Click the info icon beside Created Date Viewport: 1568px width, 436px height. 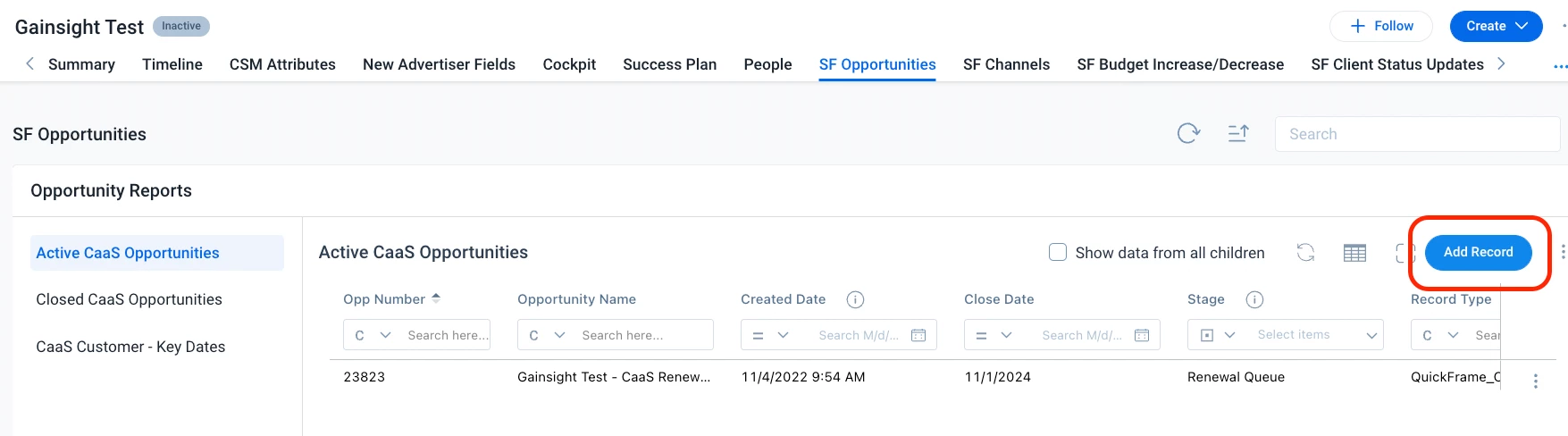(x=855, y=299)
